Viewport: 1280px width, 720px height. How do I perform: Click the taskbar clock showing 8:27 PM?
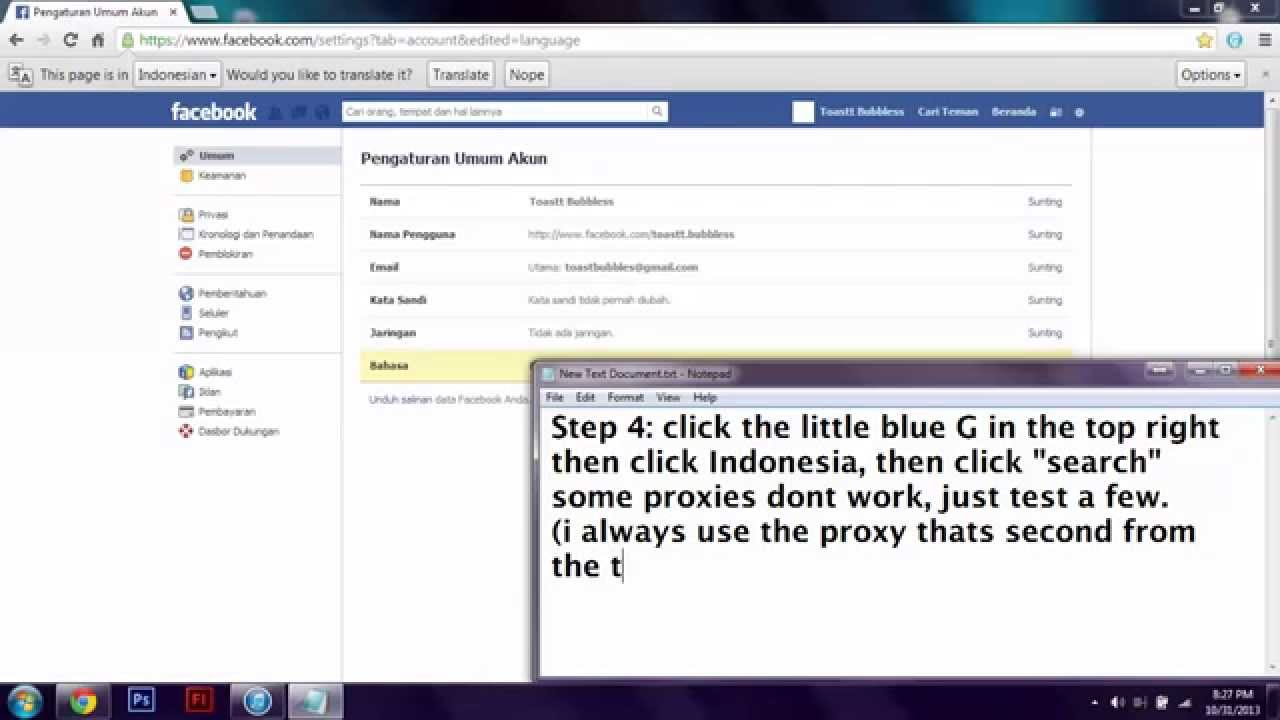point(1231,701)
